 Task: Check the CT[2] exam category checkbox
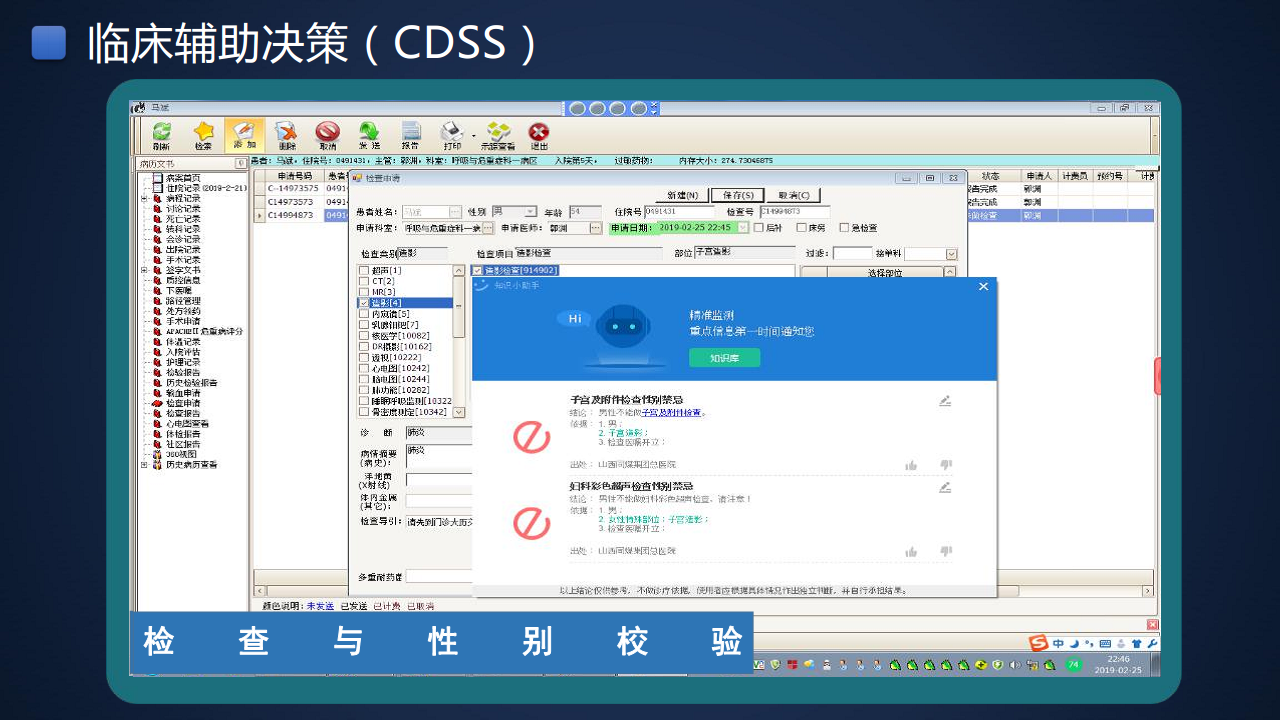pyautogui.click(x=363, y=282)
